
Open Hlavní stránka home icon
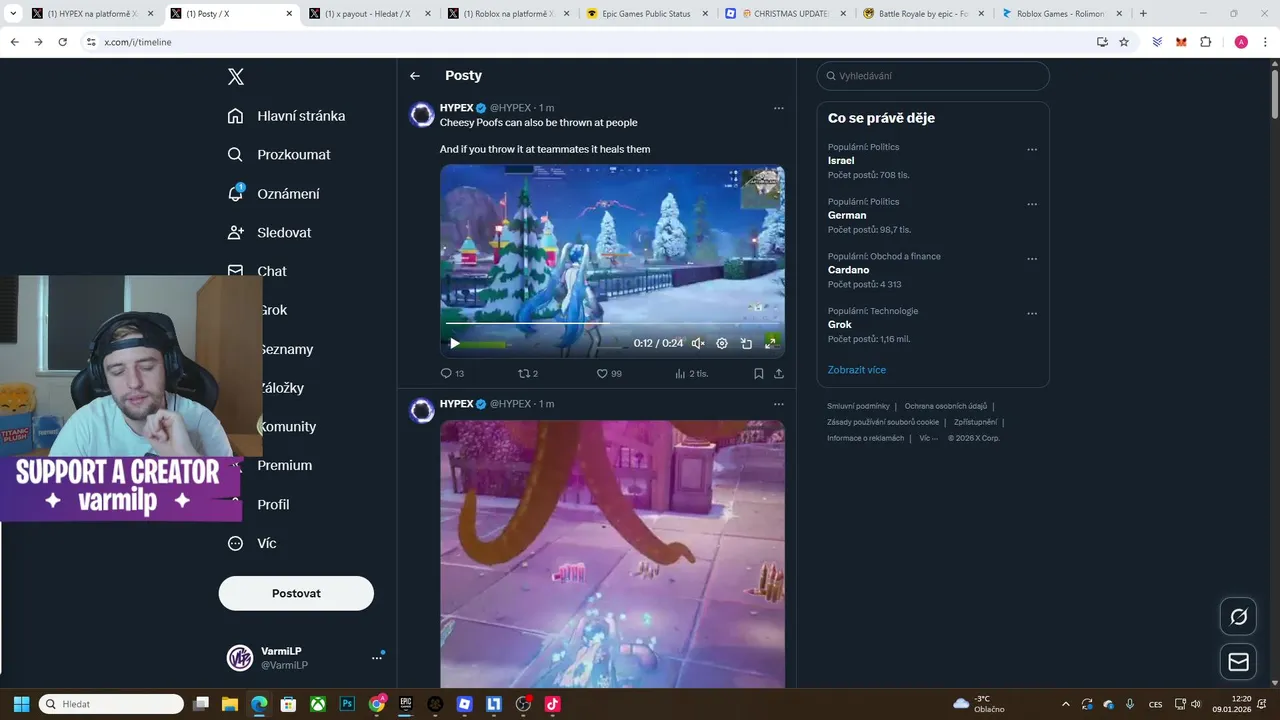[x=235, y=116]
